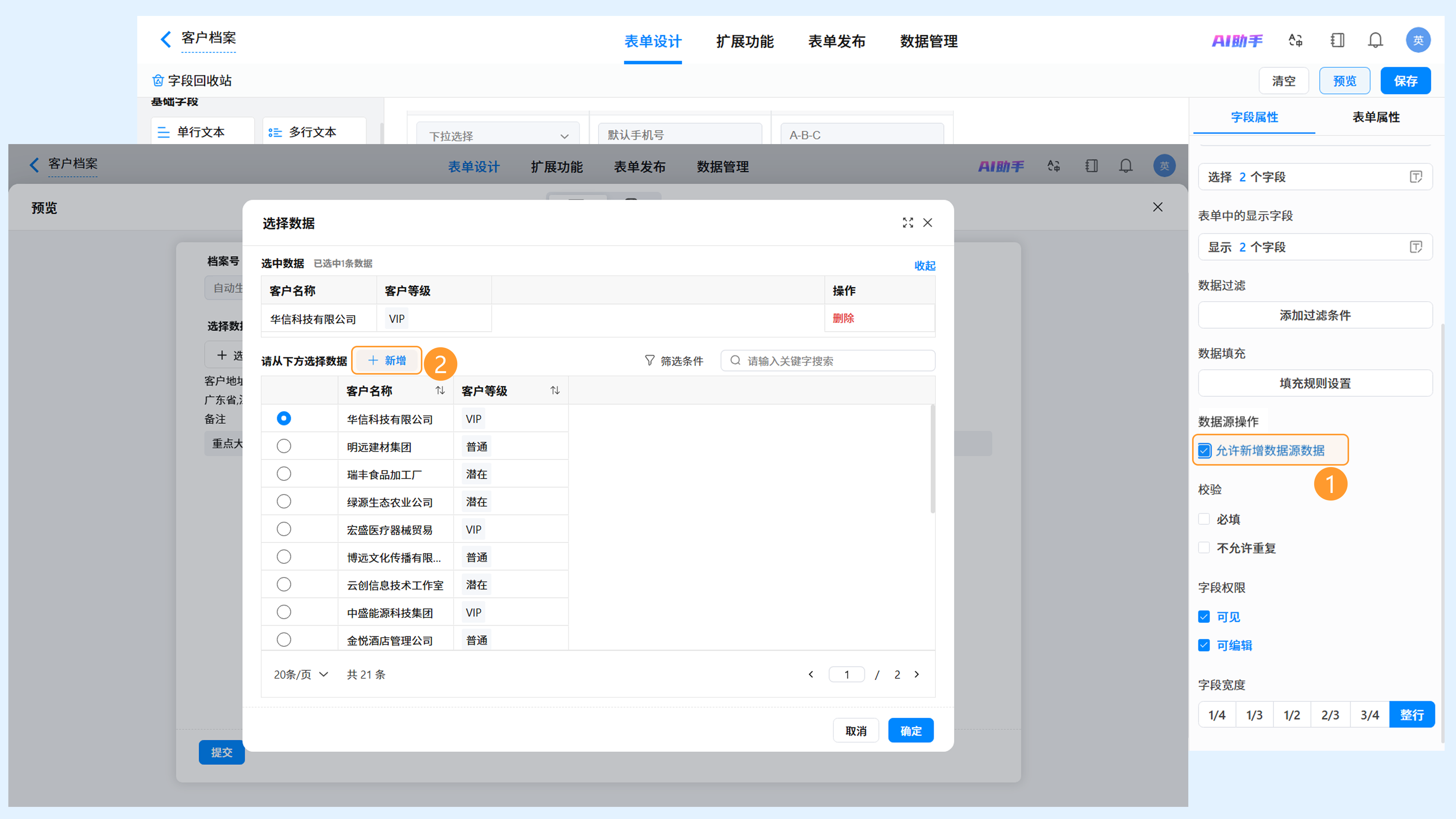Expand the 选择数据 dialog to fullscreen
This screenshot has width=1456, height=819.
tap(908, 223)
